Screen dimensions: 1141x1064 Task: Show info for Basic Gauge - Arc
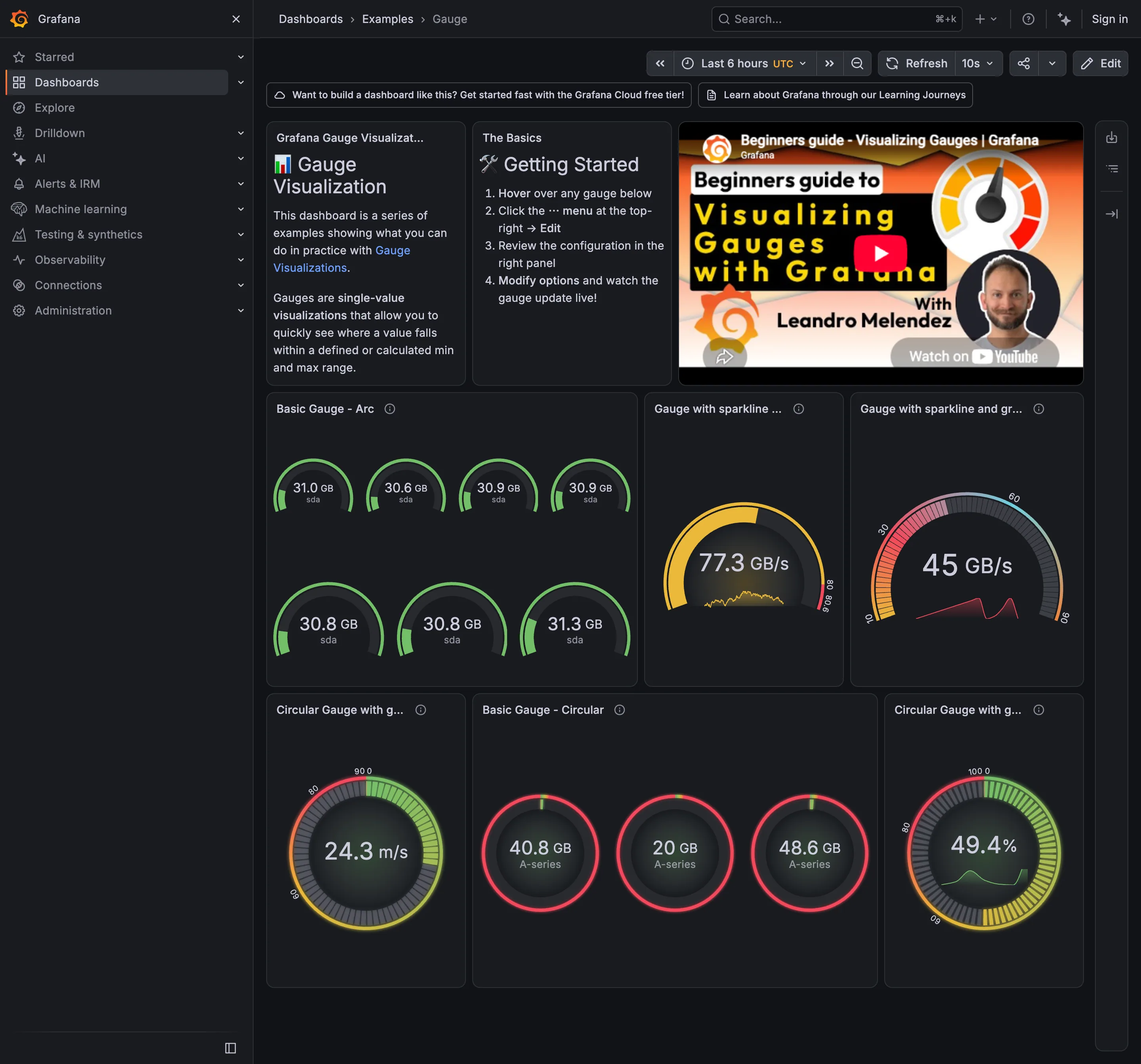390,409
